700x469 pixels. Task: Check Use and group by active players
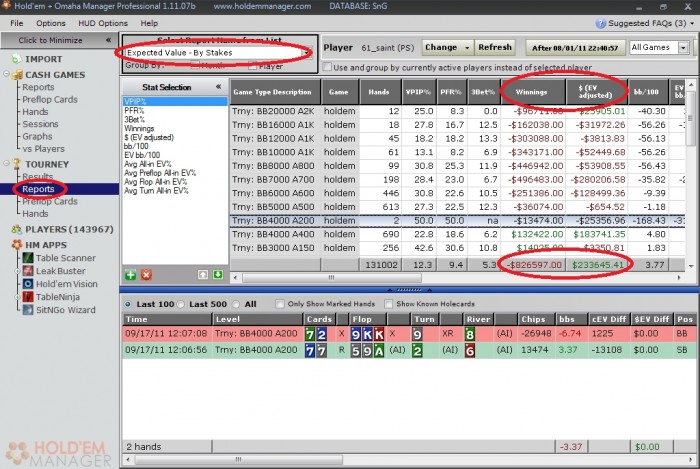327,67
